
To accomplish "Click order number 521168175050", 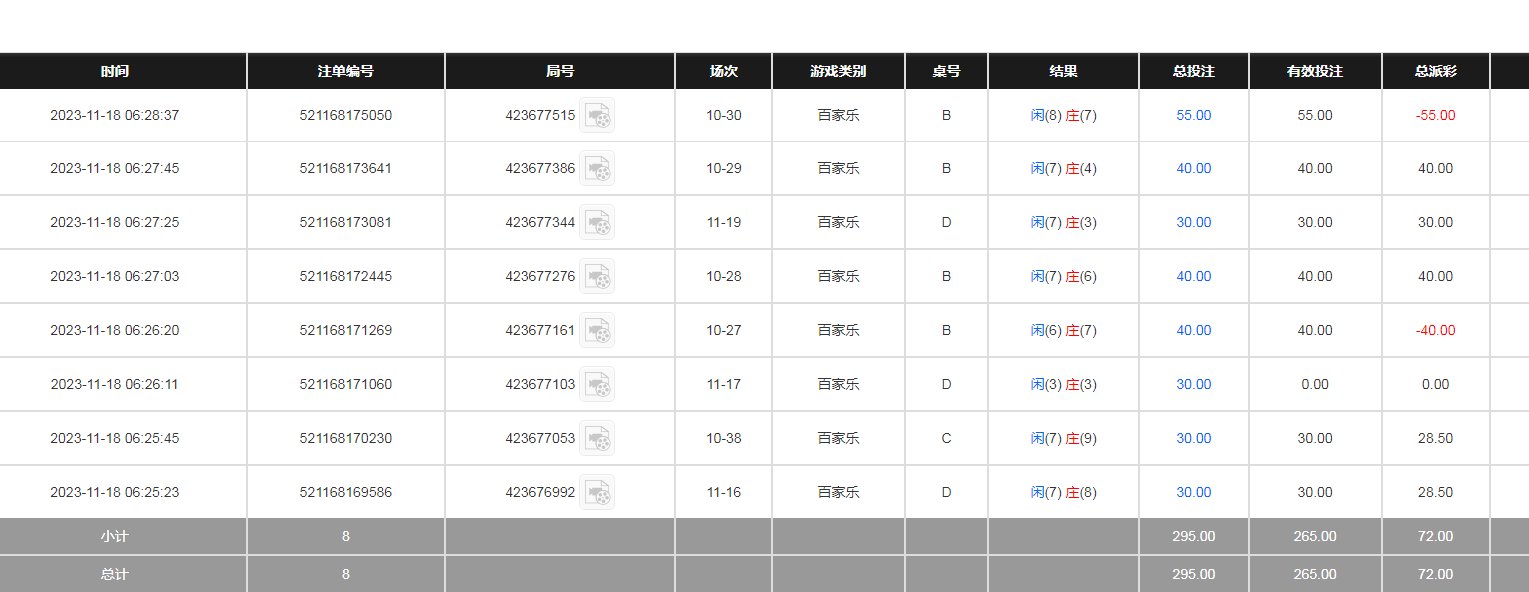I will [x=345, y=116].
